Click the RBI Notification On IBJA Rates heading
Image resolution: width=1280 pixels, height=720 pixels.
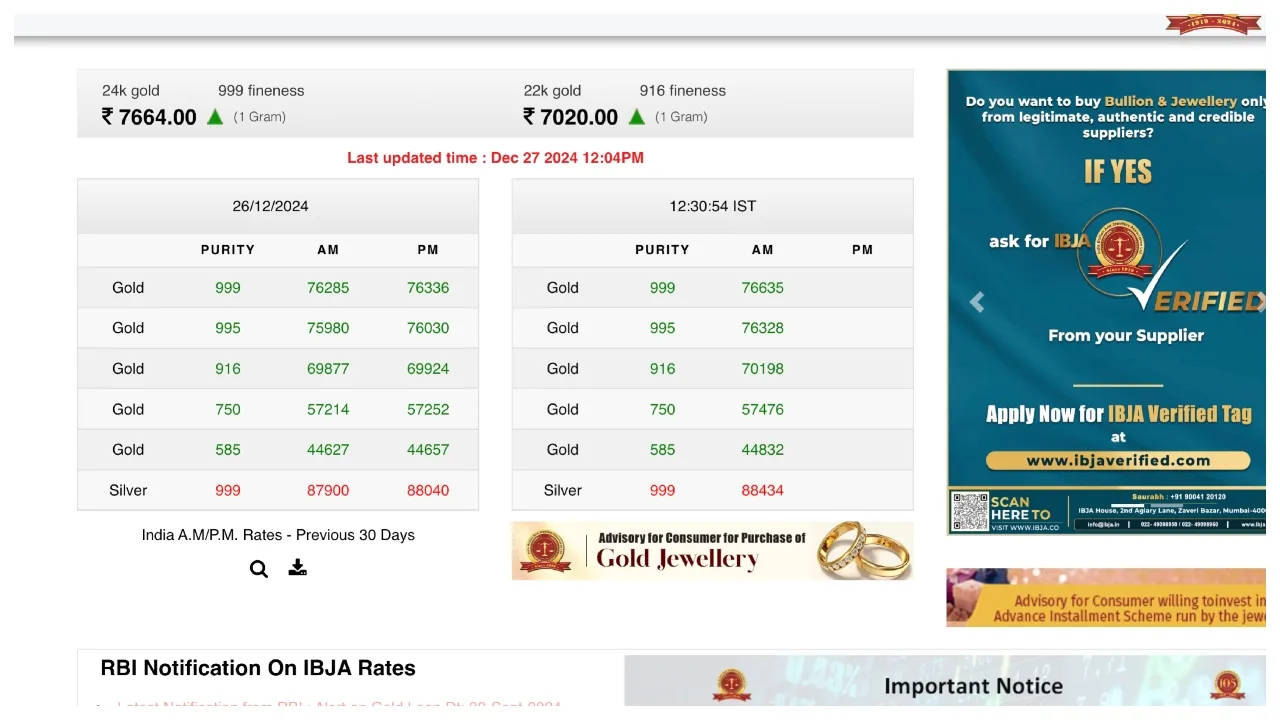click(x=258, y=668)
